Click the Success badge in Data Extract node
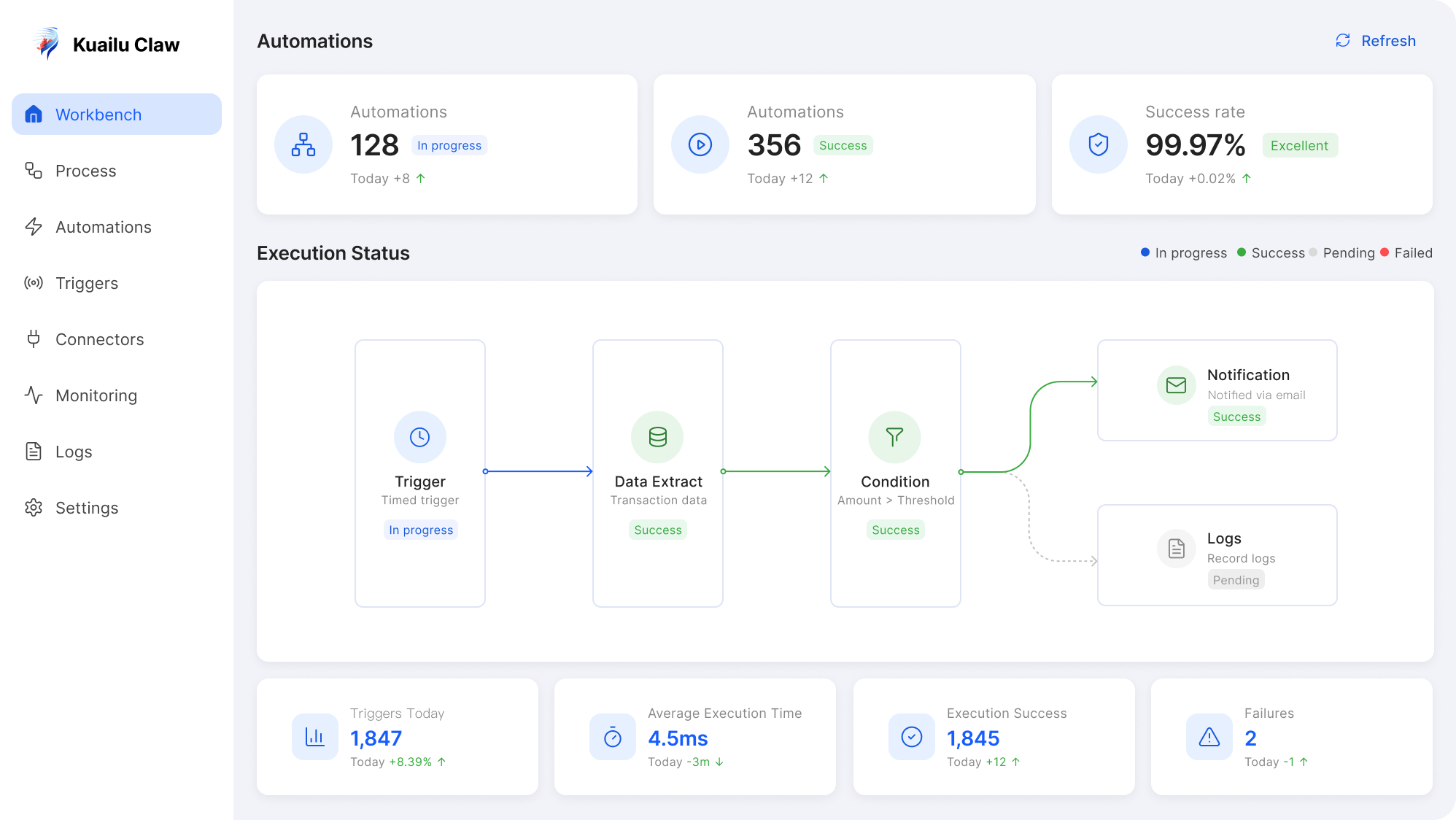The image size is (1456, 820). click(658, 530)
